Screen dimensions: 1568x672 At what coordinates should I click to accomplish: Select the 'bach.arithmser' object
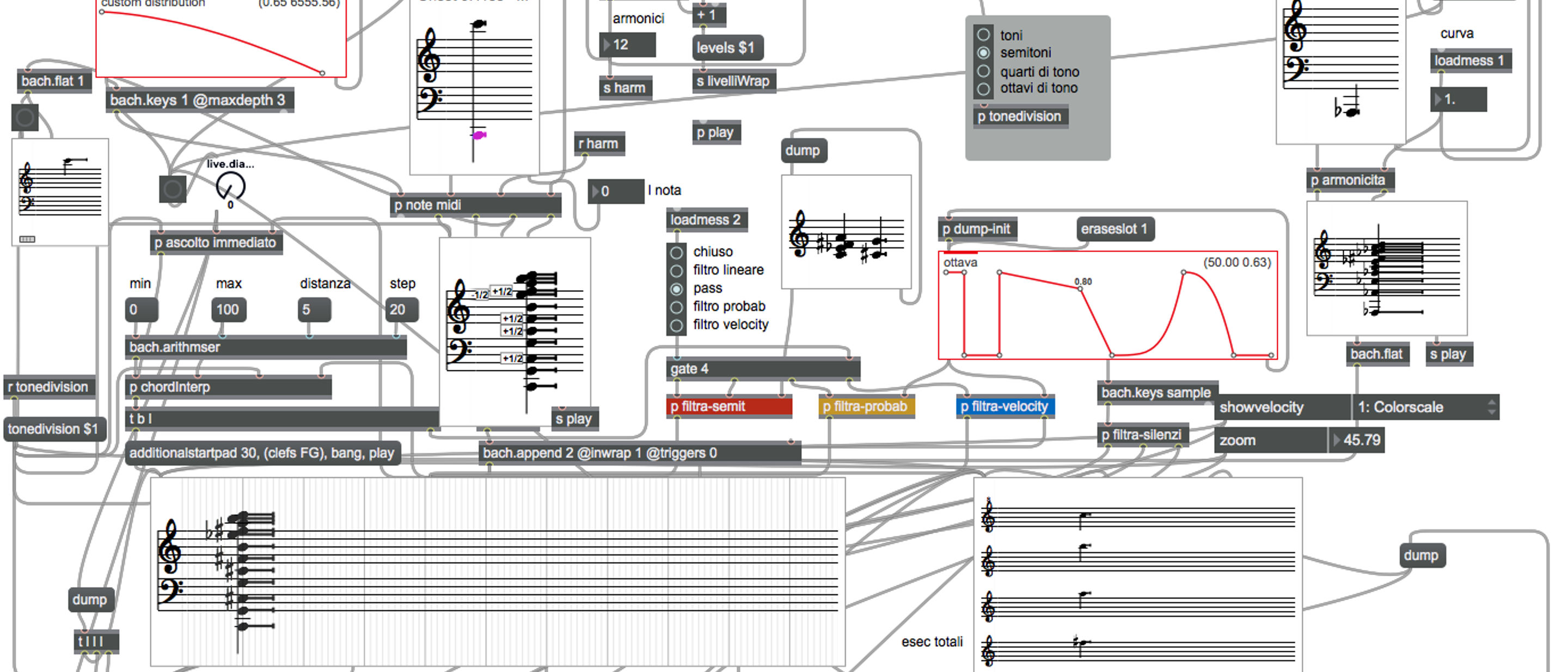coord(266,347)
